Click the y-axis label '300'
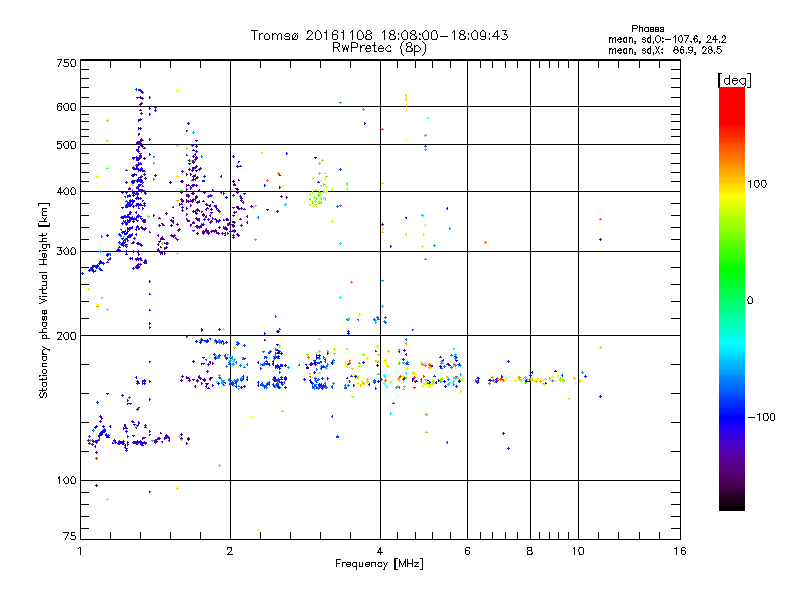The image size is (800, 600). [x=66, y=251]
